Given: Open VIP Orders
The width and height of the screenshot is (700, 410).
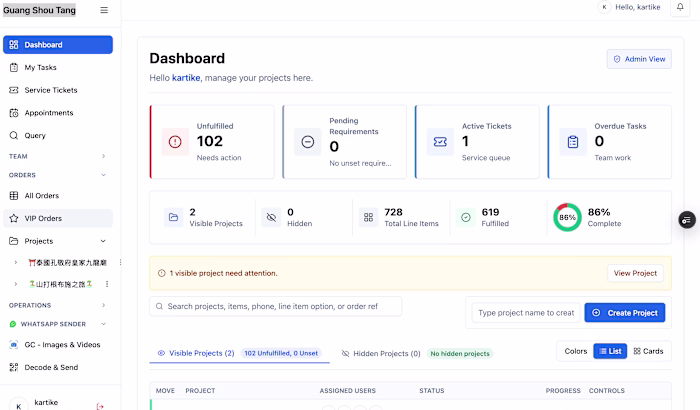Looking at the screenshot, I should click(x=58, y=218).
